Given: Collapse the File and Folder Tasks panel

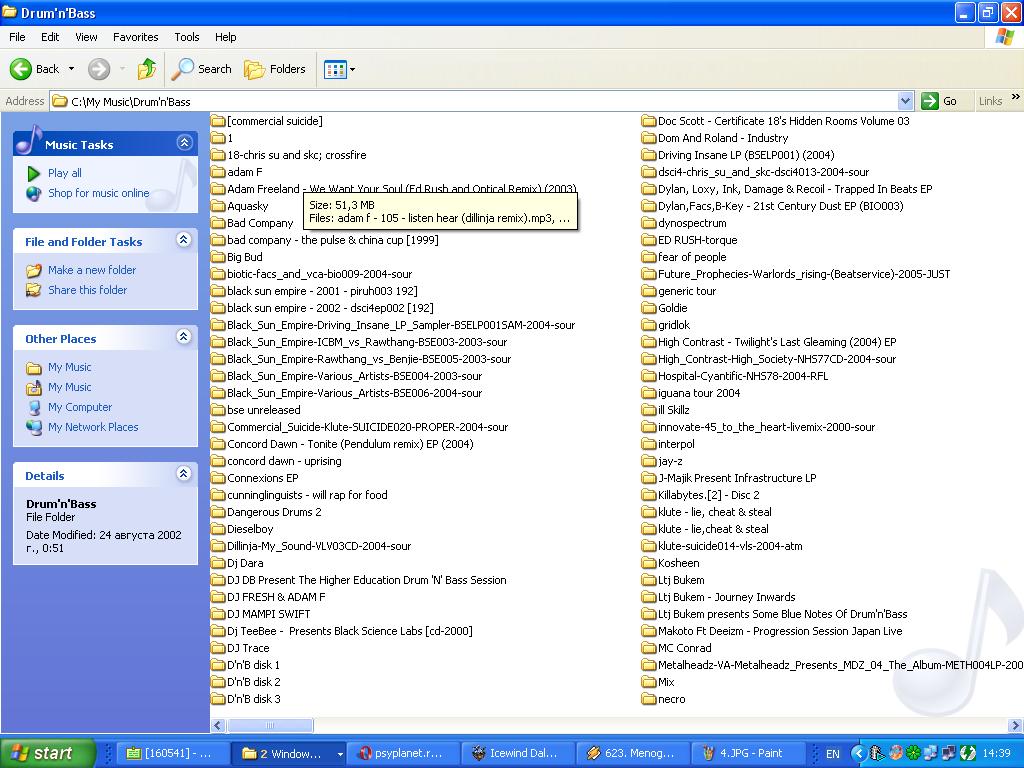Looking at the screenshot, I should point(184,240).
